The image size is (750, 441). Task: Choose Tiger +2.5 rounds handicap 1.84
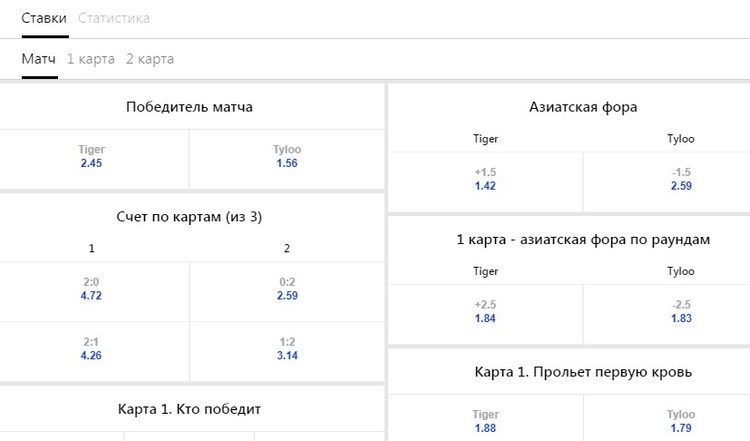[x=485, y=314]
